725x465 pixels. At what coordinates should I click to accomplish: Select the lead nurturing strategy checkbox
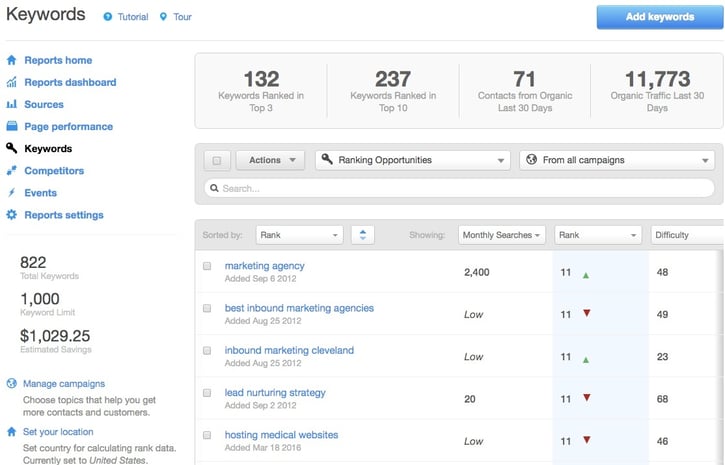click(207, 394)
